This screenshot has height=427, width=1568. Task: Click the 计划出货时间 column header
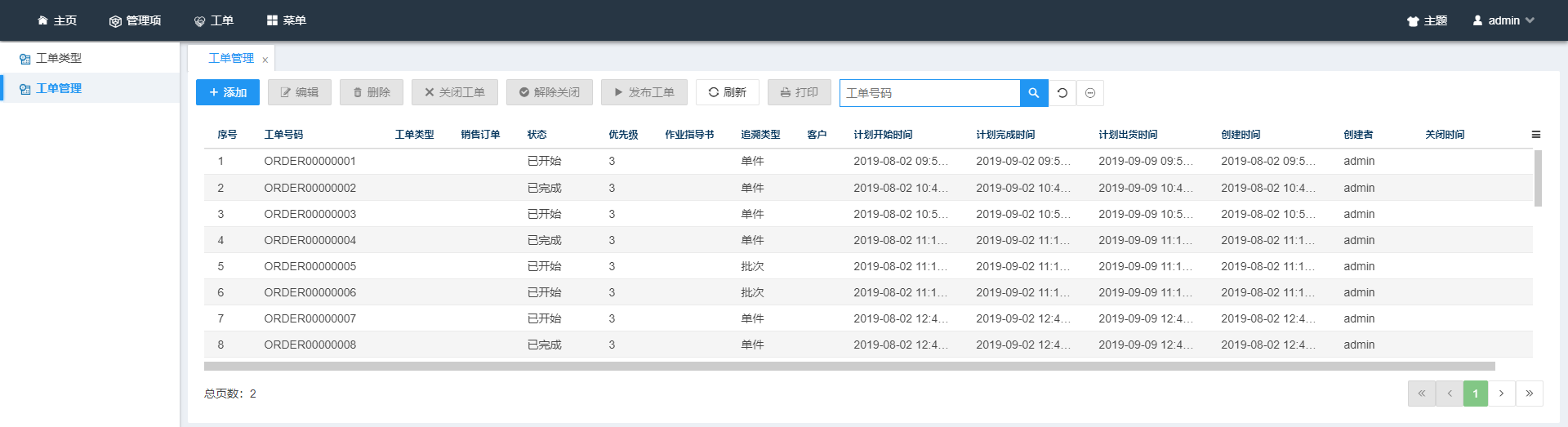(x=1128, y=135)
